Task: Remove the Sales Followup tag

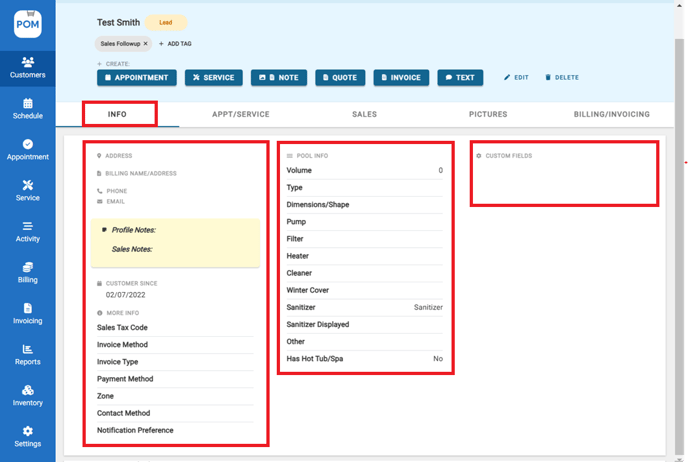Action: [145, 44]
